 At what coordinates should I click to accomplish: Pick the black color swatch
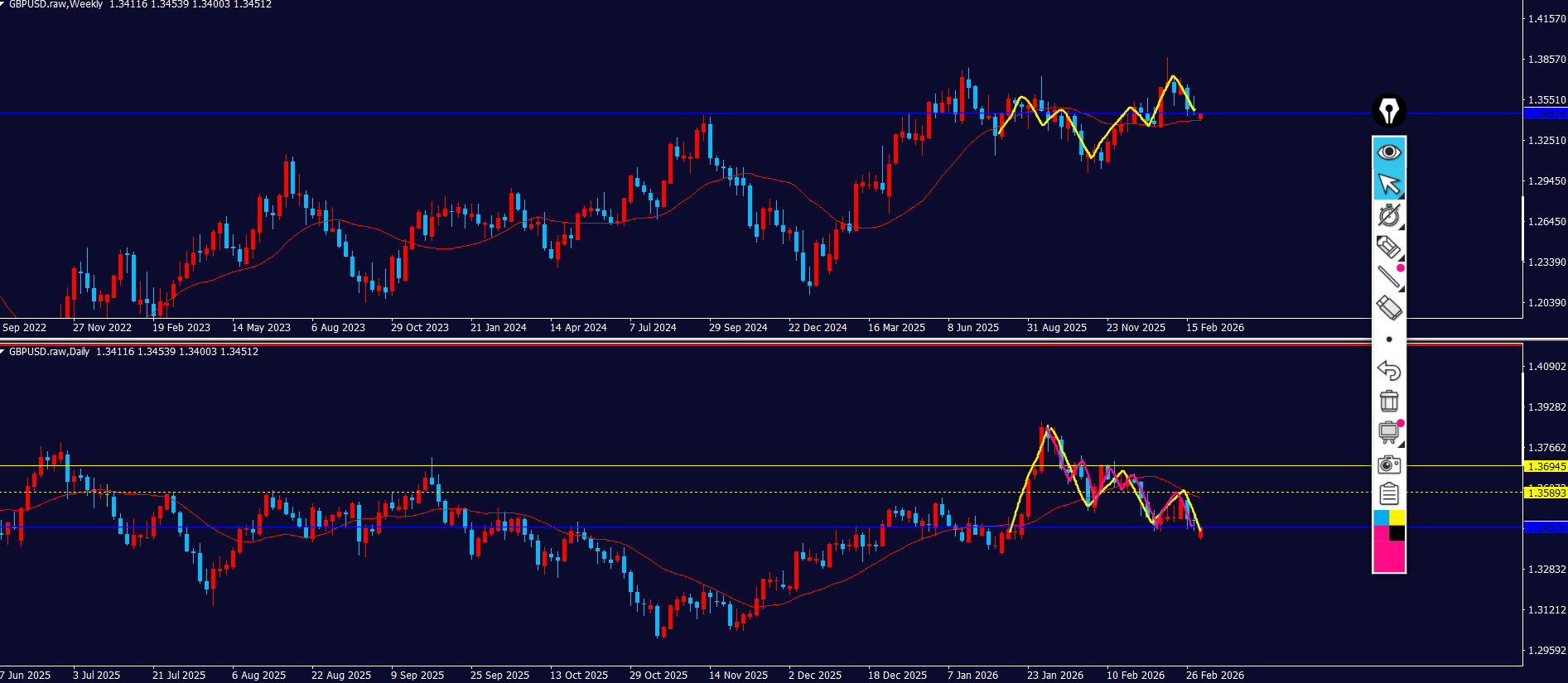pyautogui.click(x=1397, y=533)
